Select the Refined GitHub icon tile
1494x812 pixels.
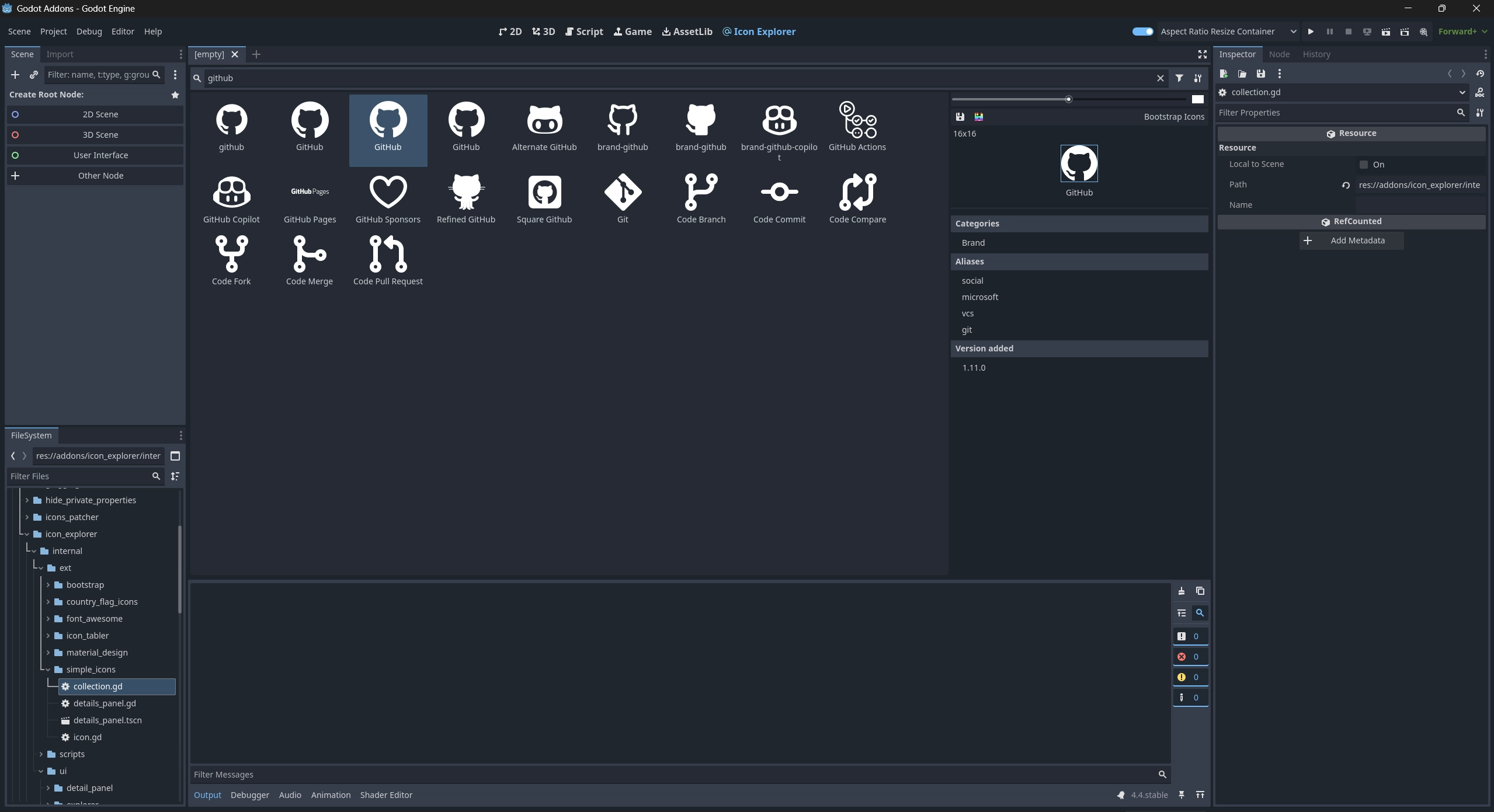click(x=465, y=198)
